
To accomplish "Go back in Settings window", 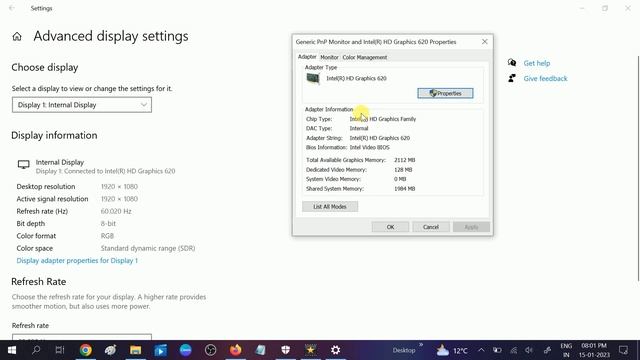I will (12, 8).
